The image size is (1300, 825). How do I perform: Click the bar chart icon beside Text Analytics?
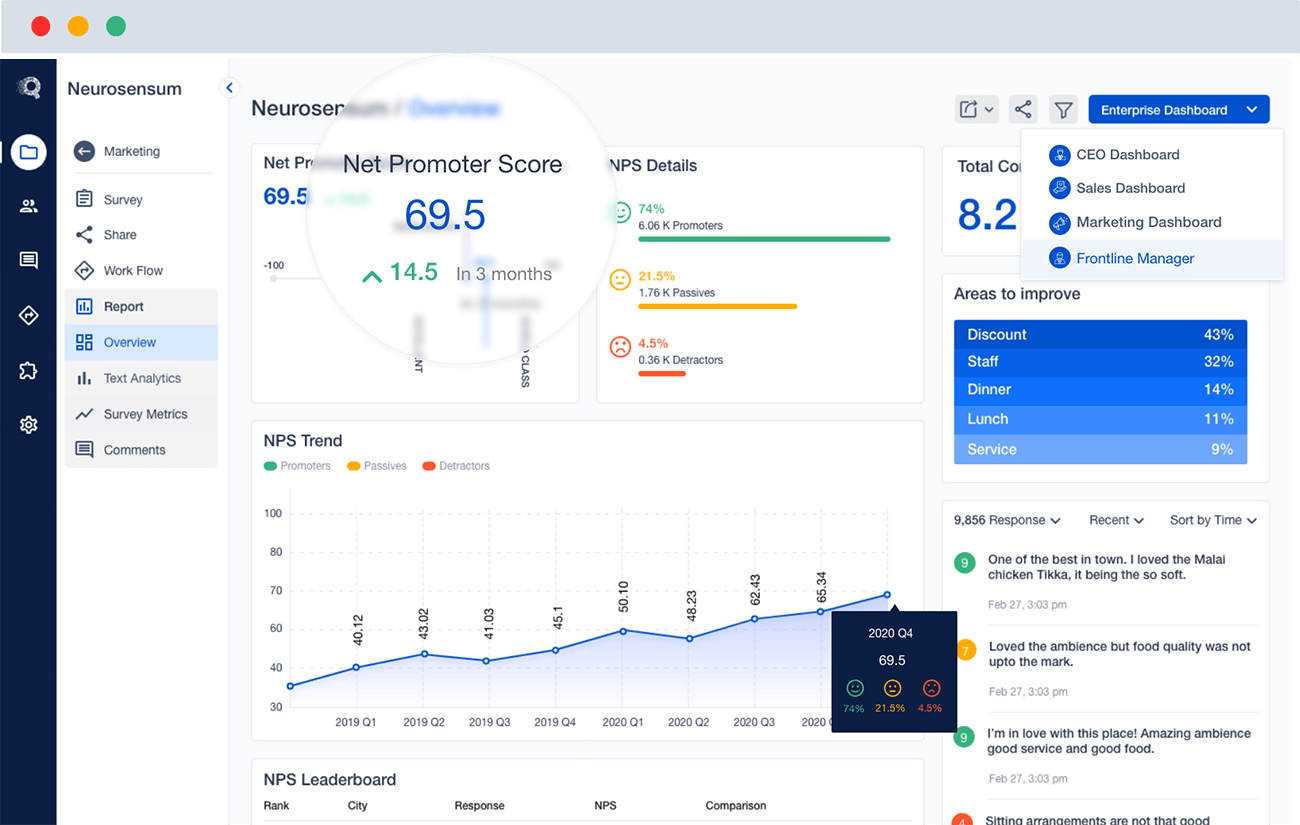point(85,378)
